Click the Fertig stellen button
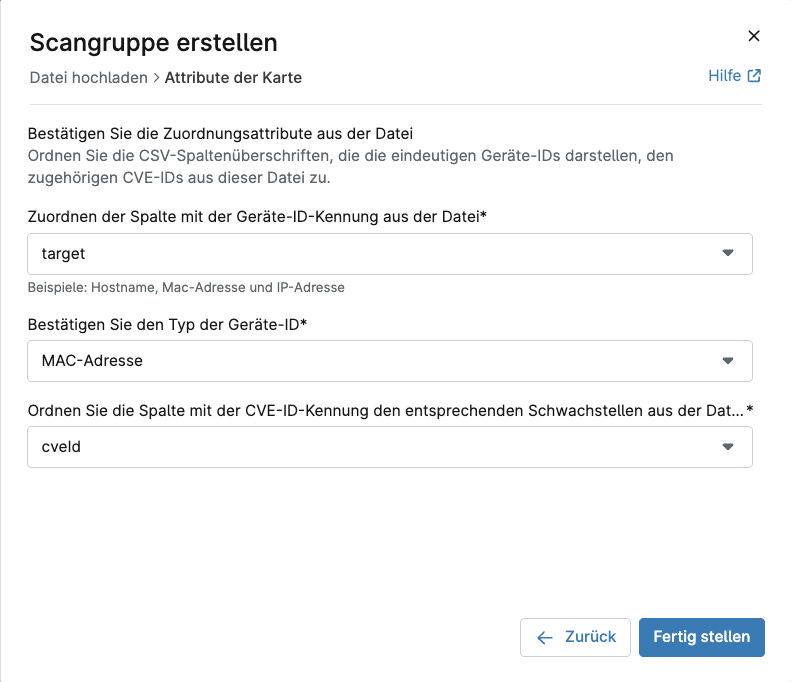 702,637
